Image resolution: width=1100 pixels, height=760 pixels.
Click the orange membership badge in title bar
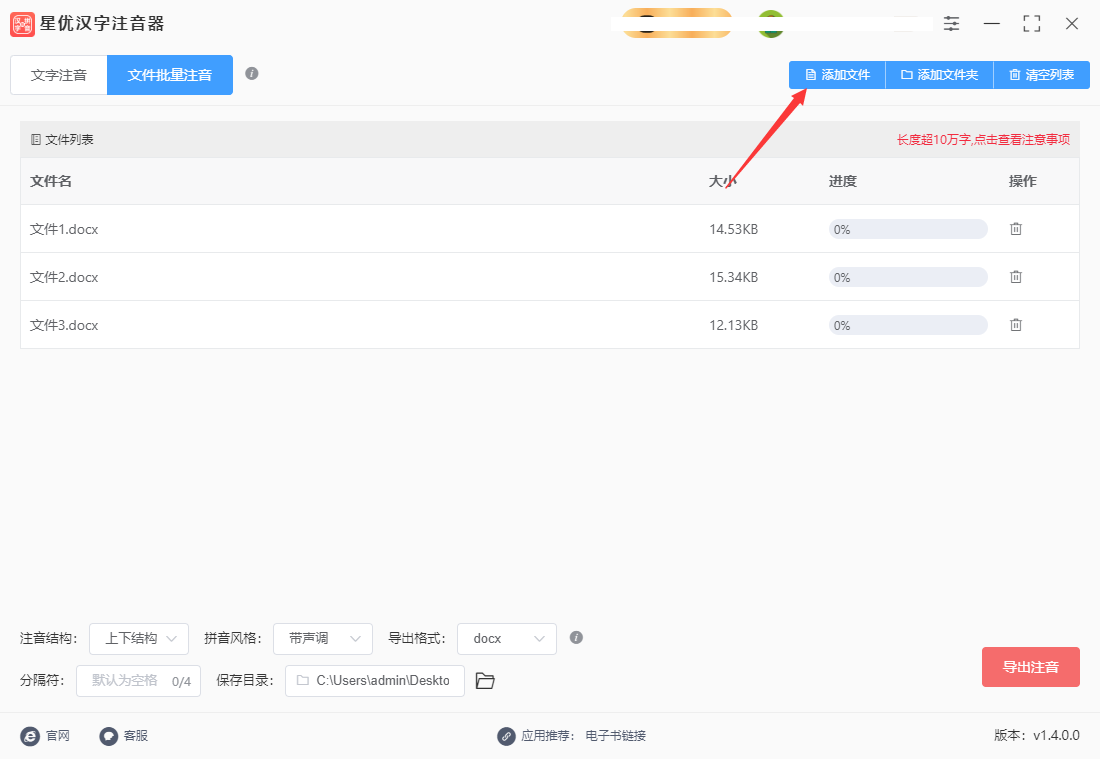click(x=676, y=23)
